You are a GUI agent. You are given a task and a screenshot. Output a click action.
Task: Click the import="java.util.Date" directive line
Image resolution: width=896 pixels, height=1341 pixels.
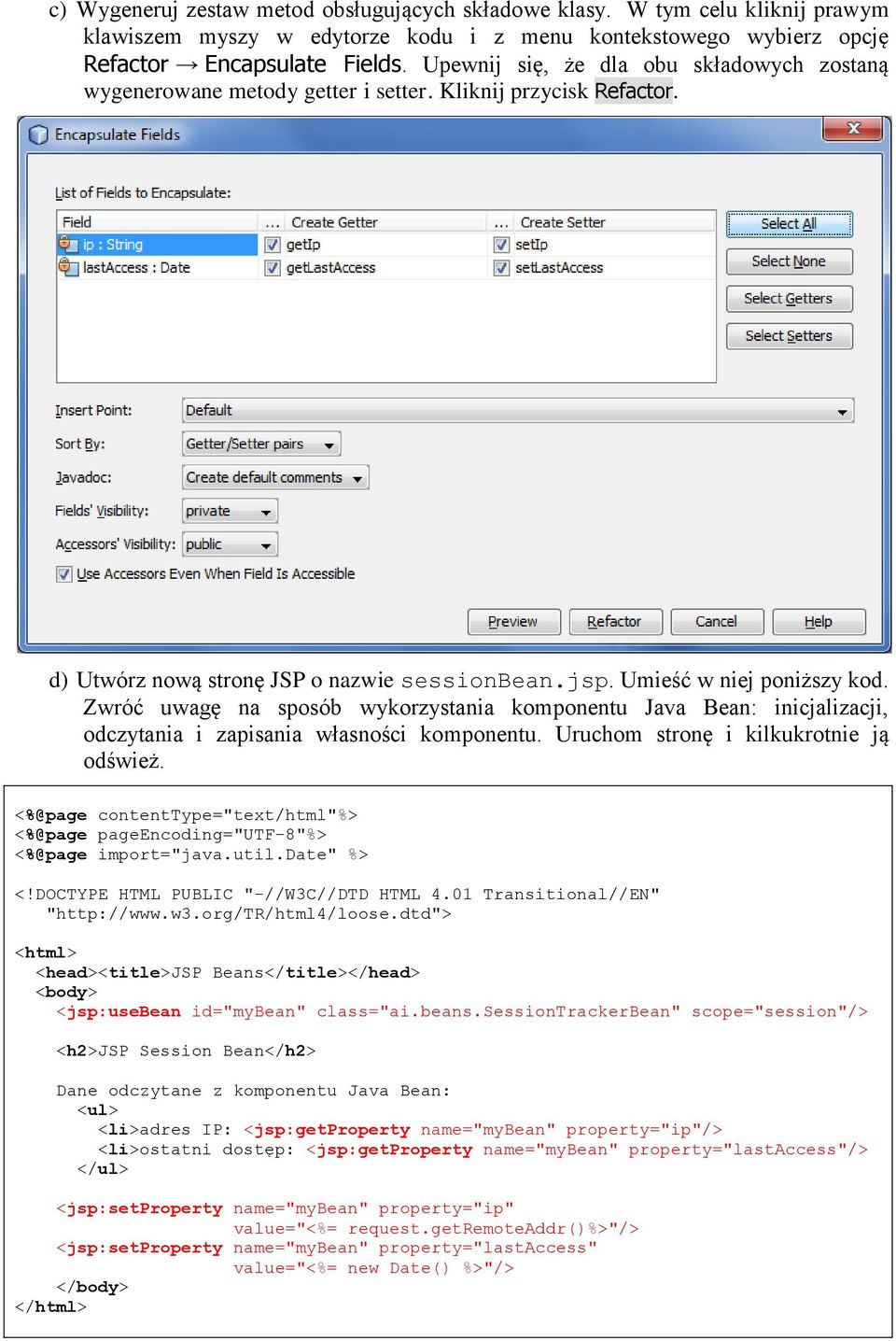[191, 854]
